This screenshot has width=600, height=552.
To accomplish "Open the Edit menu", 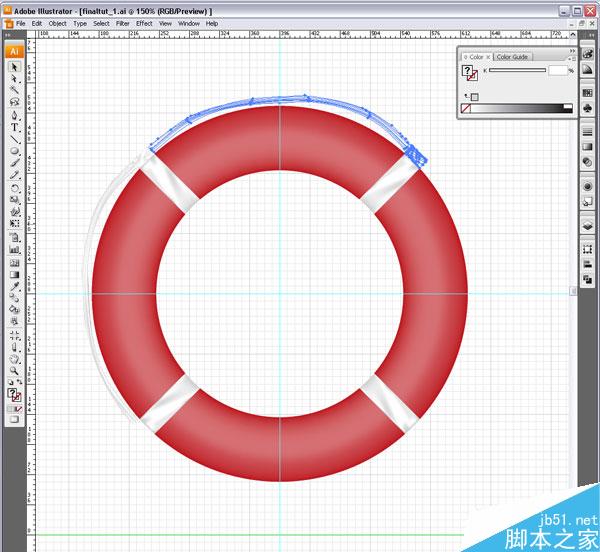I will (x=37, y=23).
